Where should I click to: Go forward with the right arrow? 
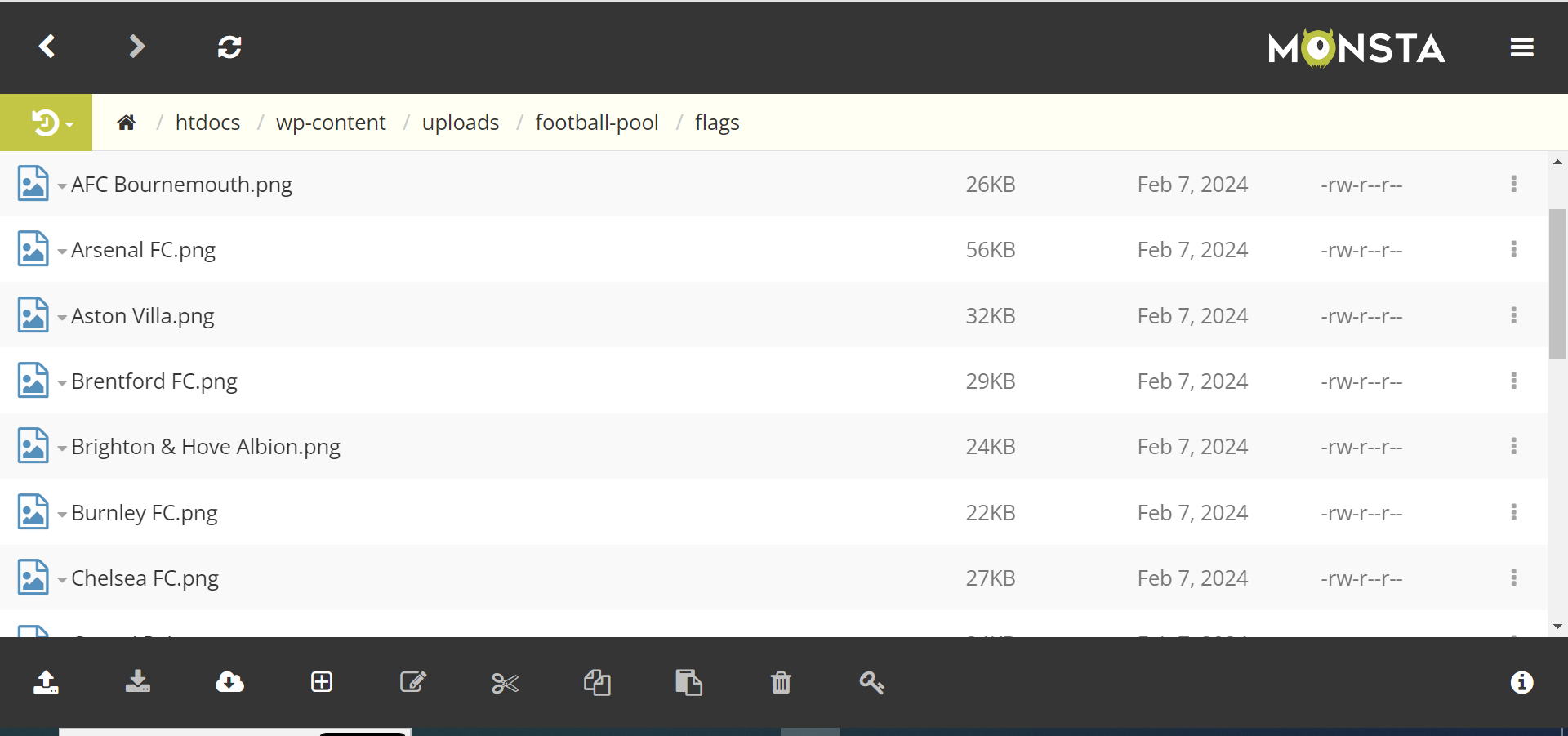137,47
